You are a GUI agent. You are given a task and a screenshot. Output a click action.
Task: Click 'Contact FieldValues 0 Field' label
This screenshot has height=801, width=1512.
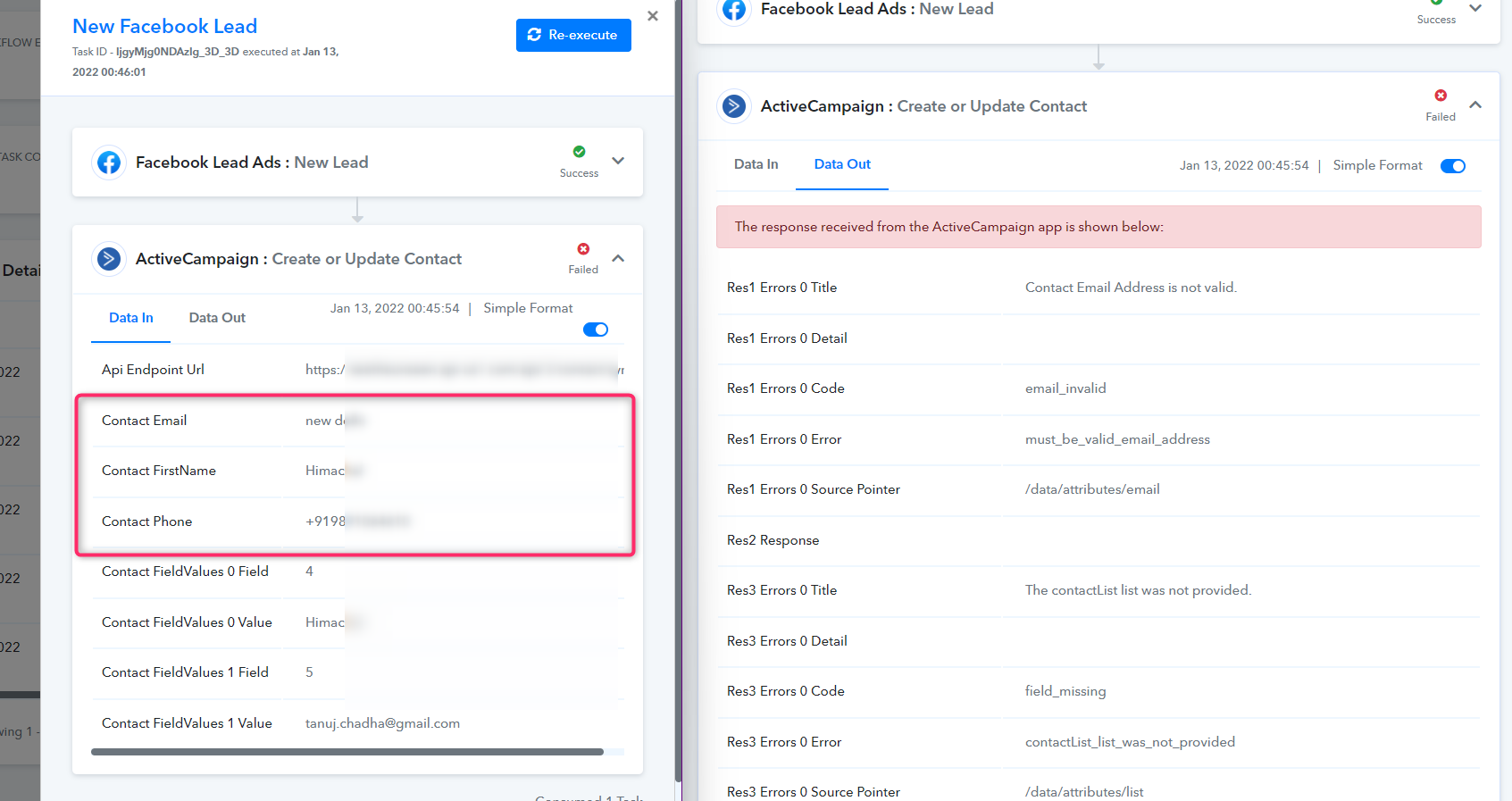(x=185, y=572)
